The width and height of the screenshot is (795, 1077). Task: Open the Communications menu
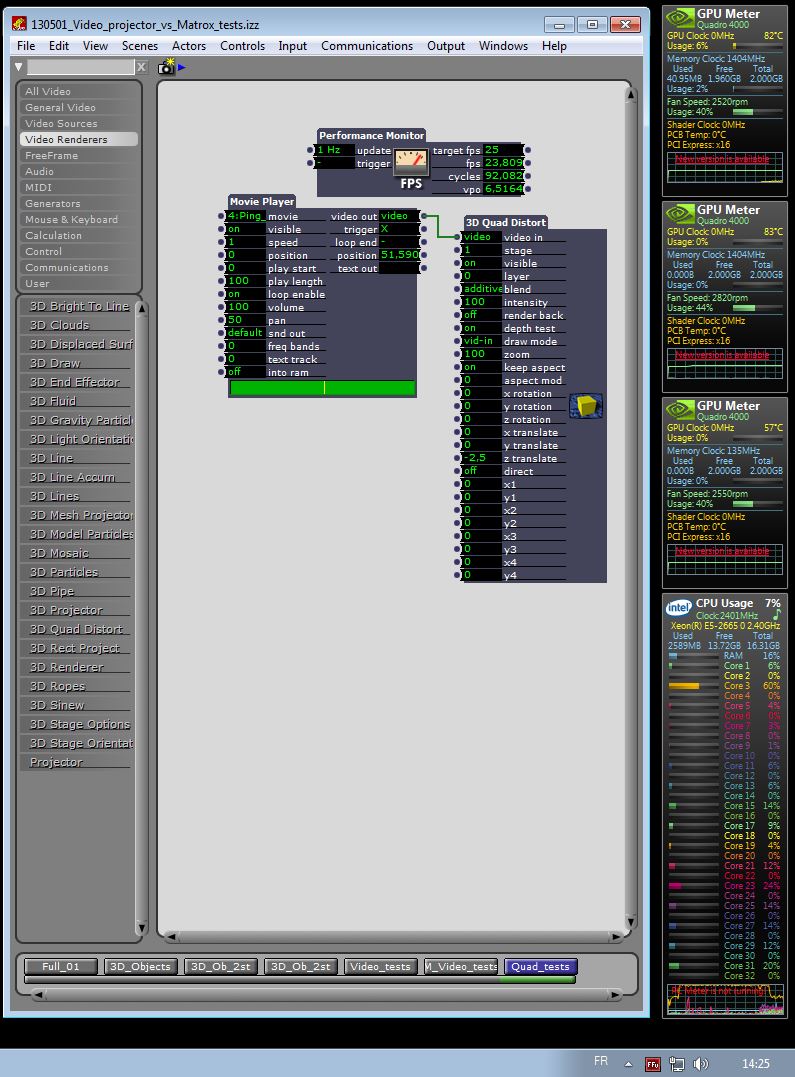tap(367, 46)
